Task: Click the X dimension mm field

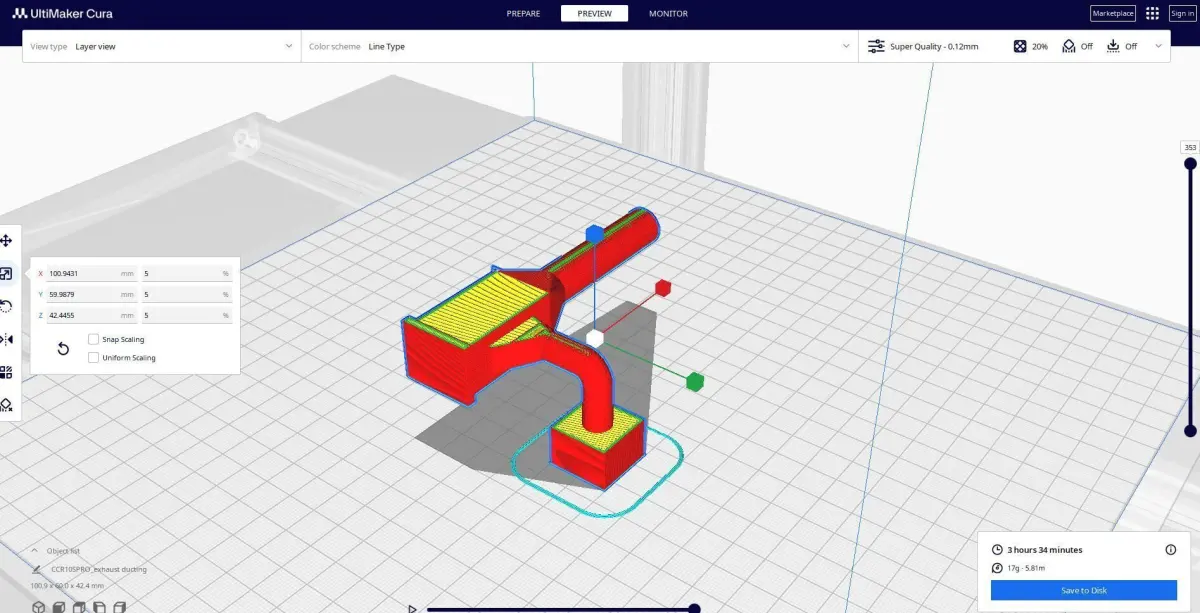Action: click(91, 273)
